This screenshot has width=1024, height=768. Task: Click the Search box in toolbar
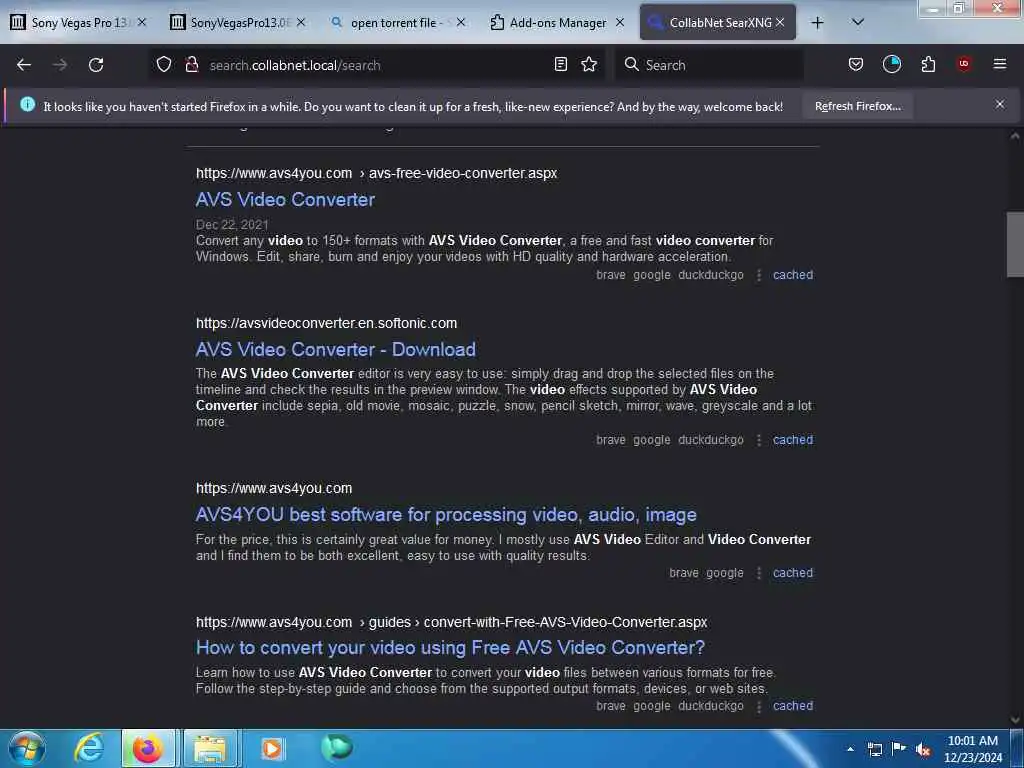pos(709,65)
